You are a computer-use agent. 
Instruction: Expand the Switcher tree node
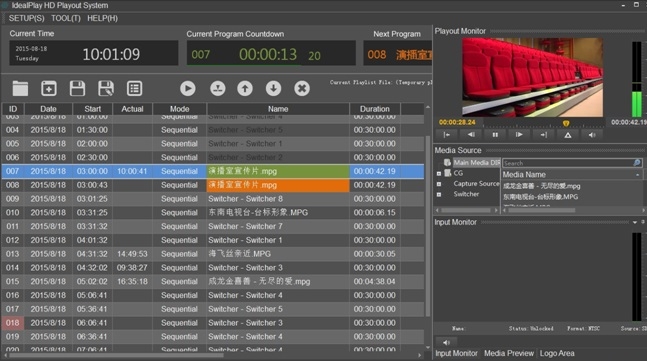click(439, 194)
